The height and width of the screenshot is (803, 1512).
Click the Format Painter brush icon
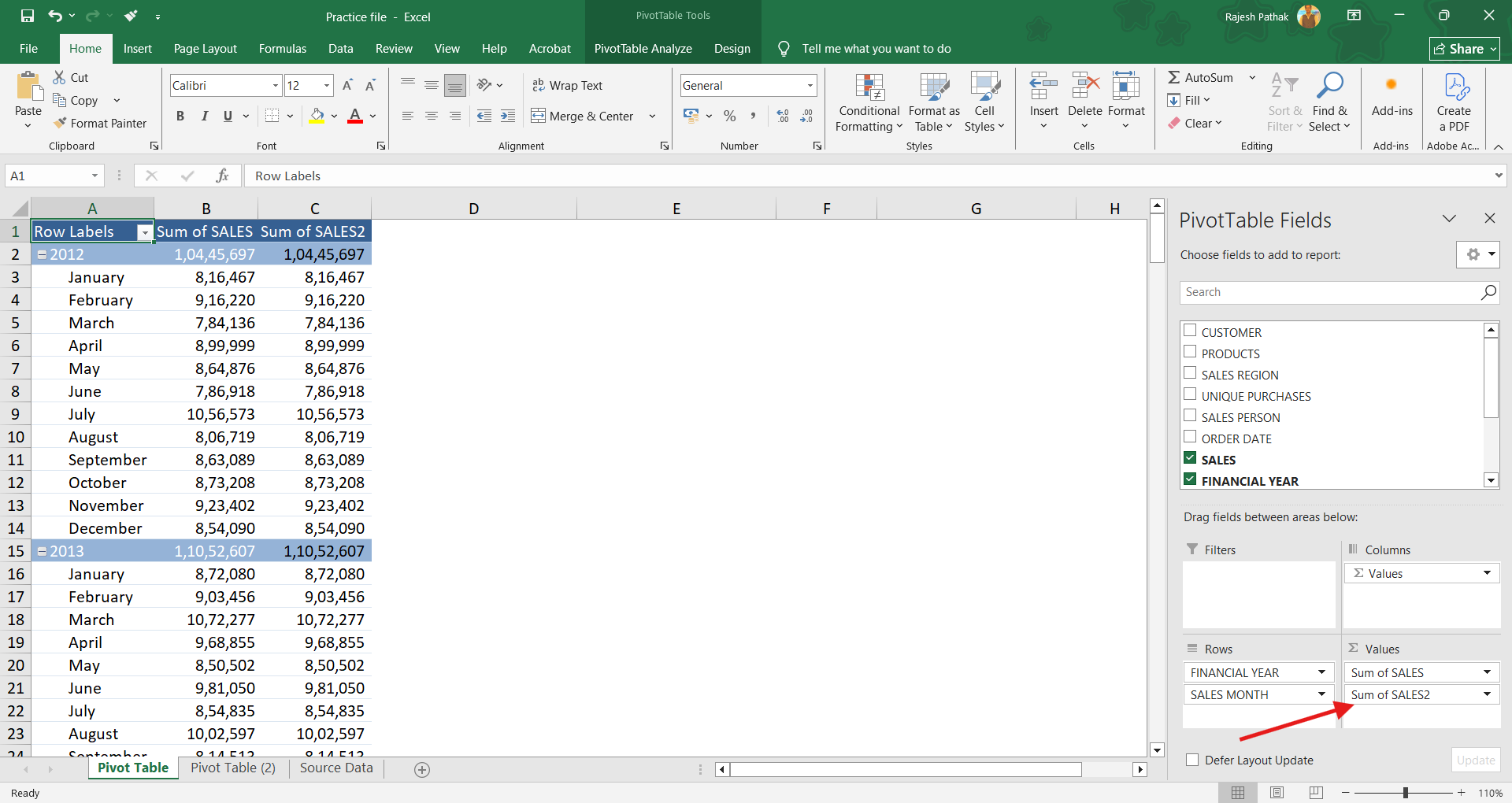point(60,123)
